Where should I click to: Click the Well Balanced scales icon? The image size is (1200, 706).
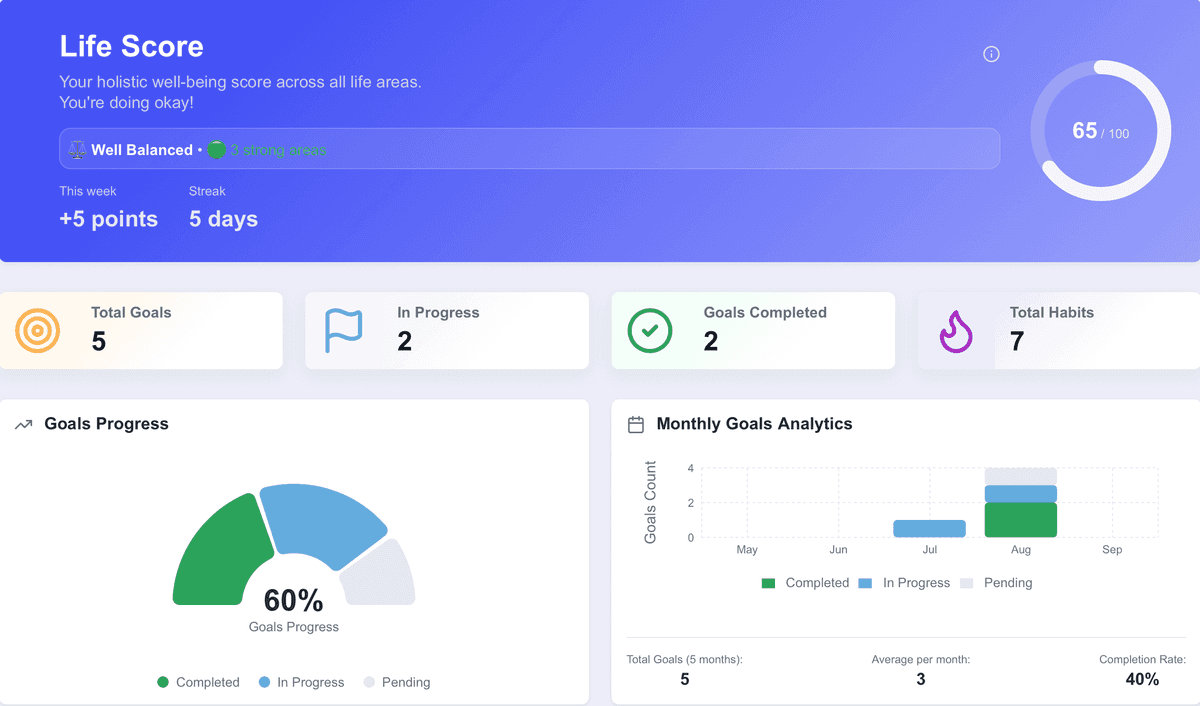[77, 149]
